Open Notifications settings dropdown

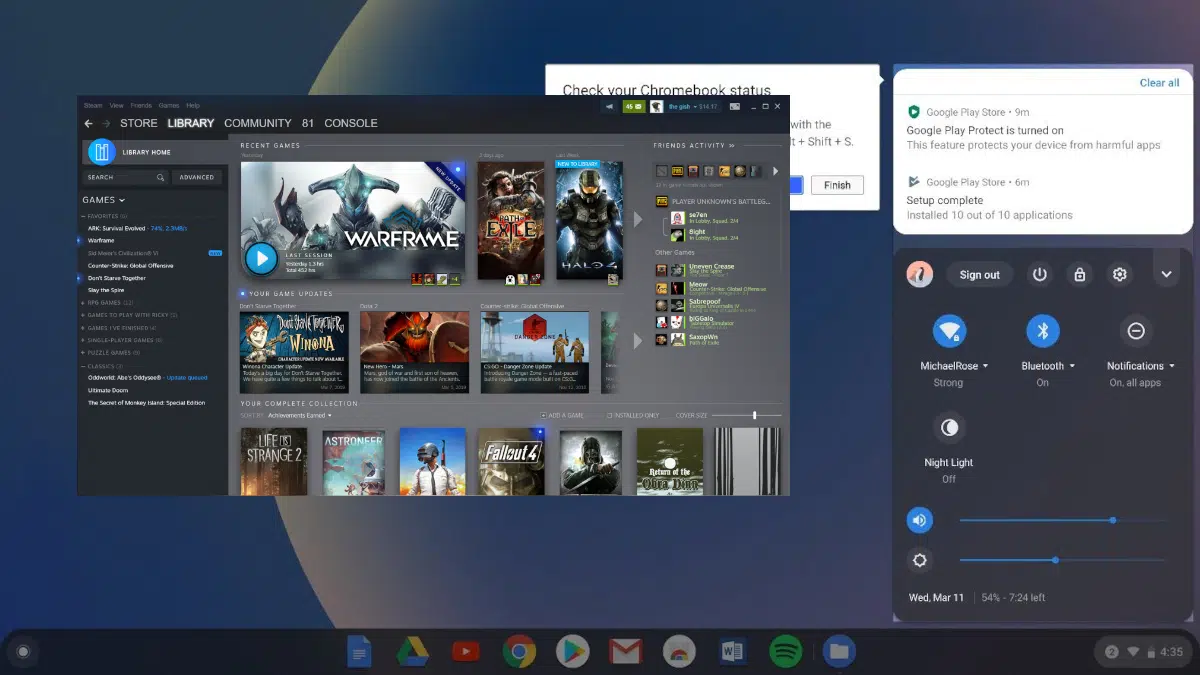1141,366
